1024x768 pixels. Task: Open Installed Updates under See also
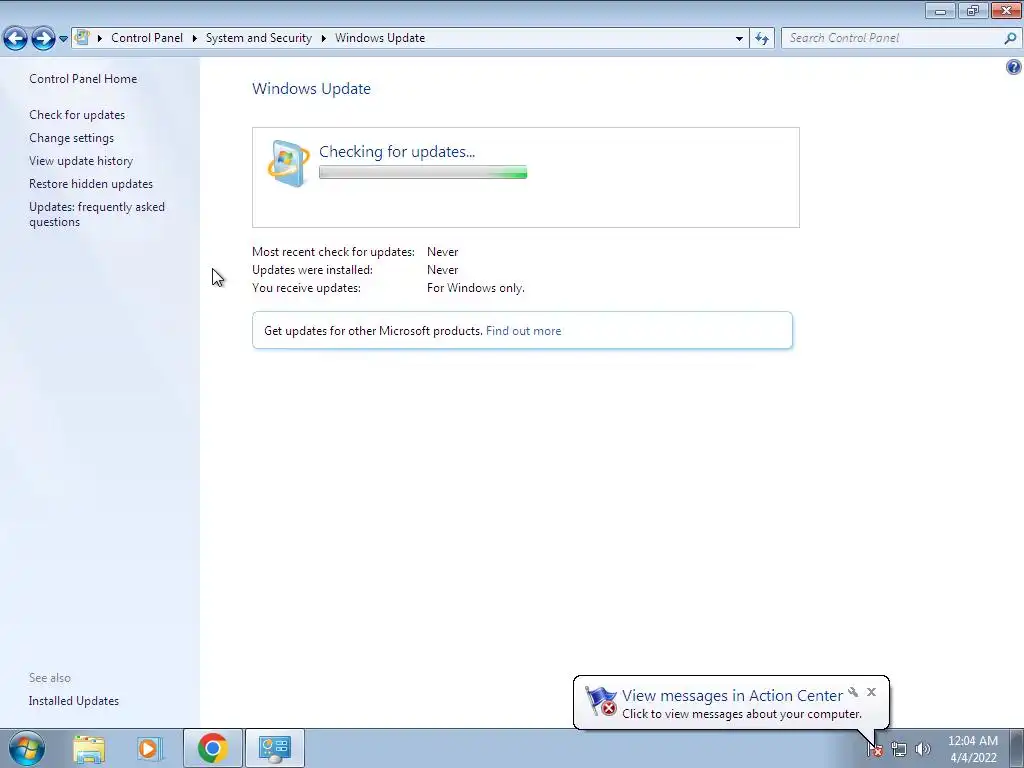coord(74,701)
